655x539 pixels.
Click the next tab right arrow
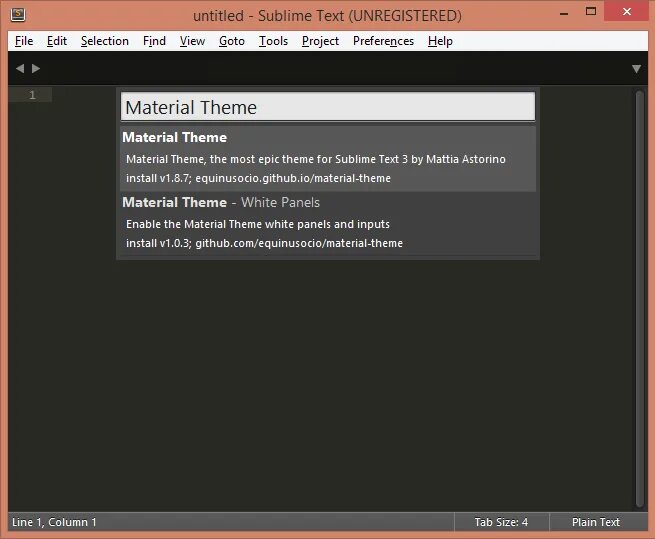36,69
